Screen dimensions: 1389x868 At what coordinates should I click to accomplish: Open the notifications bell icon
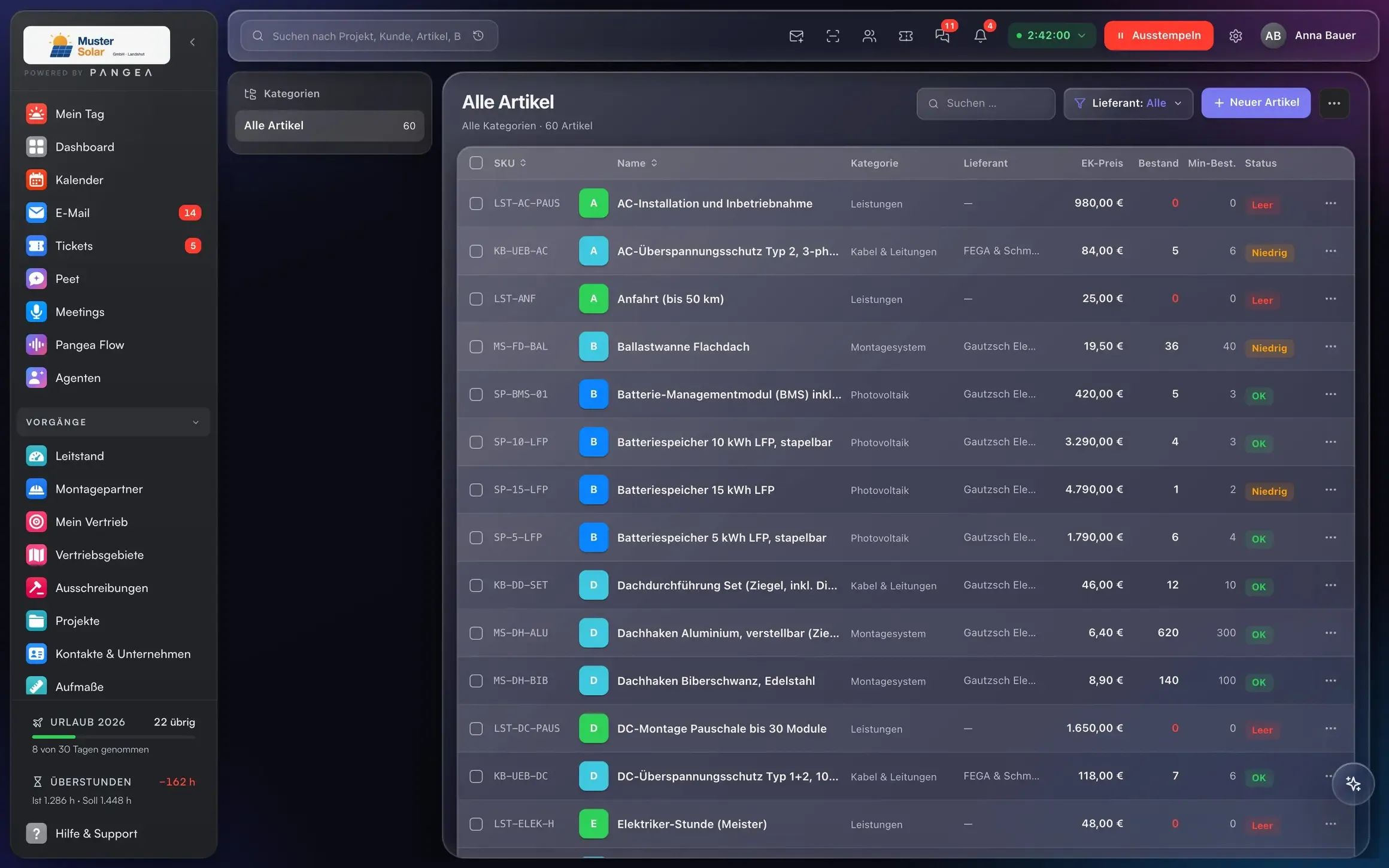pos(980,36)
